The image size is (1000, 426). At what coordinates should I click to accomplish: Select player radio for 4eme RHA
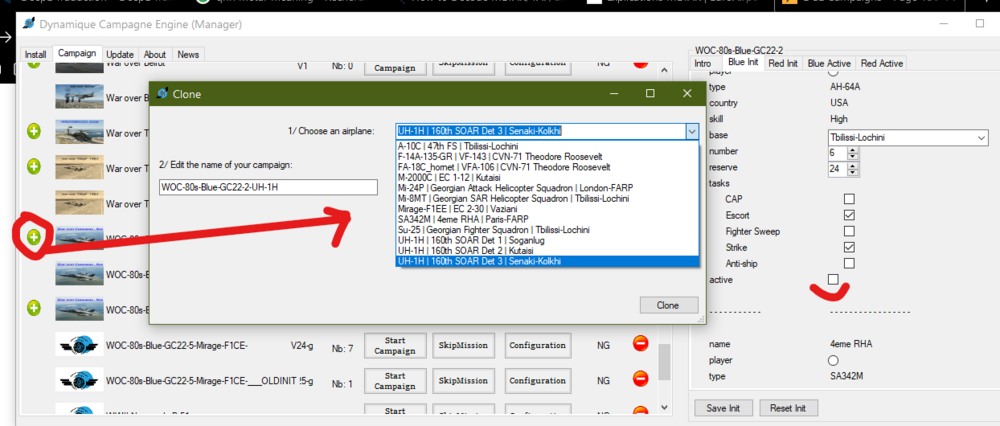pos(833,360)
